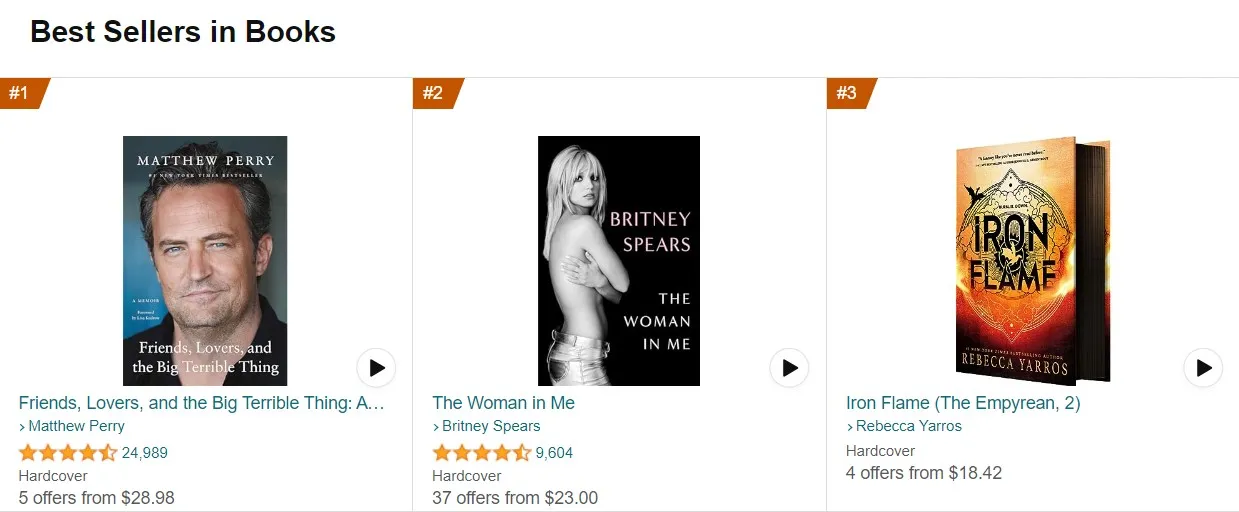Open Iron Flame (The Empyrean, 2) title link
The image size is (1239, 512).
[963, 403]
